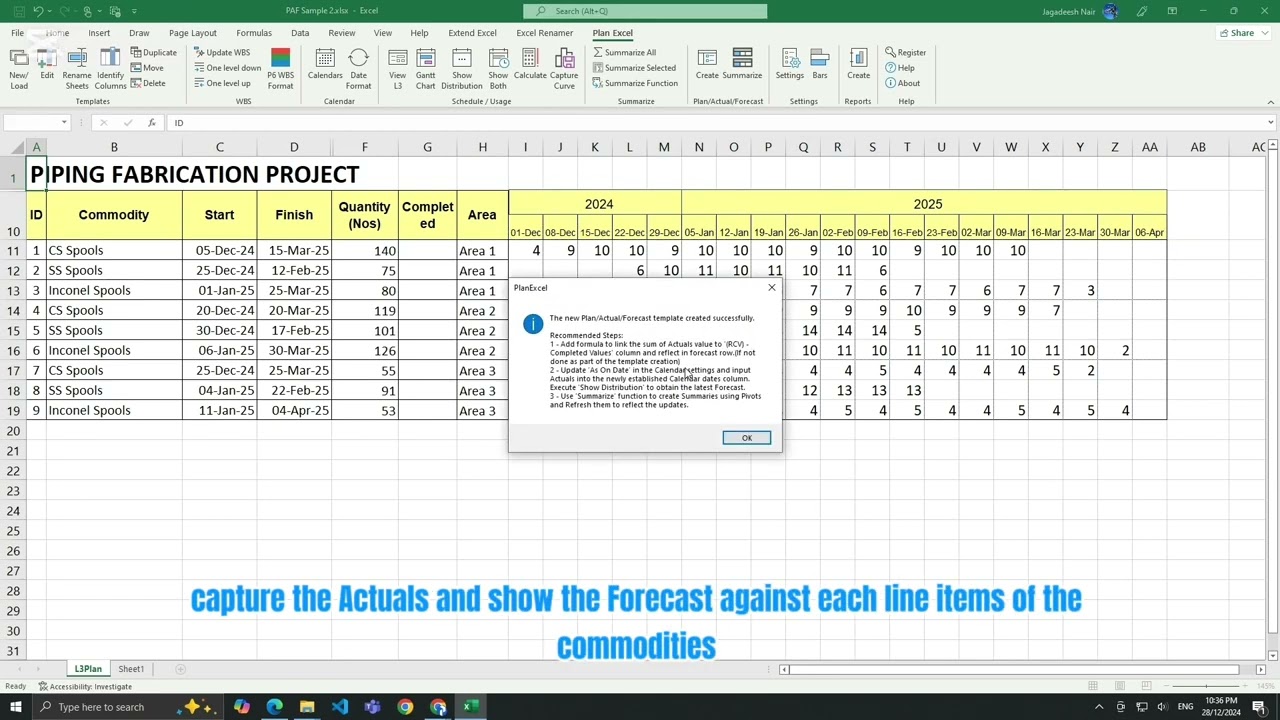Viewport: 1280px width, 720px height.
Task: Click Update WBS
Action: (x=222, y=52)
